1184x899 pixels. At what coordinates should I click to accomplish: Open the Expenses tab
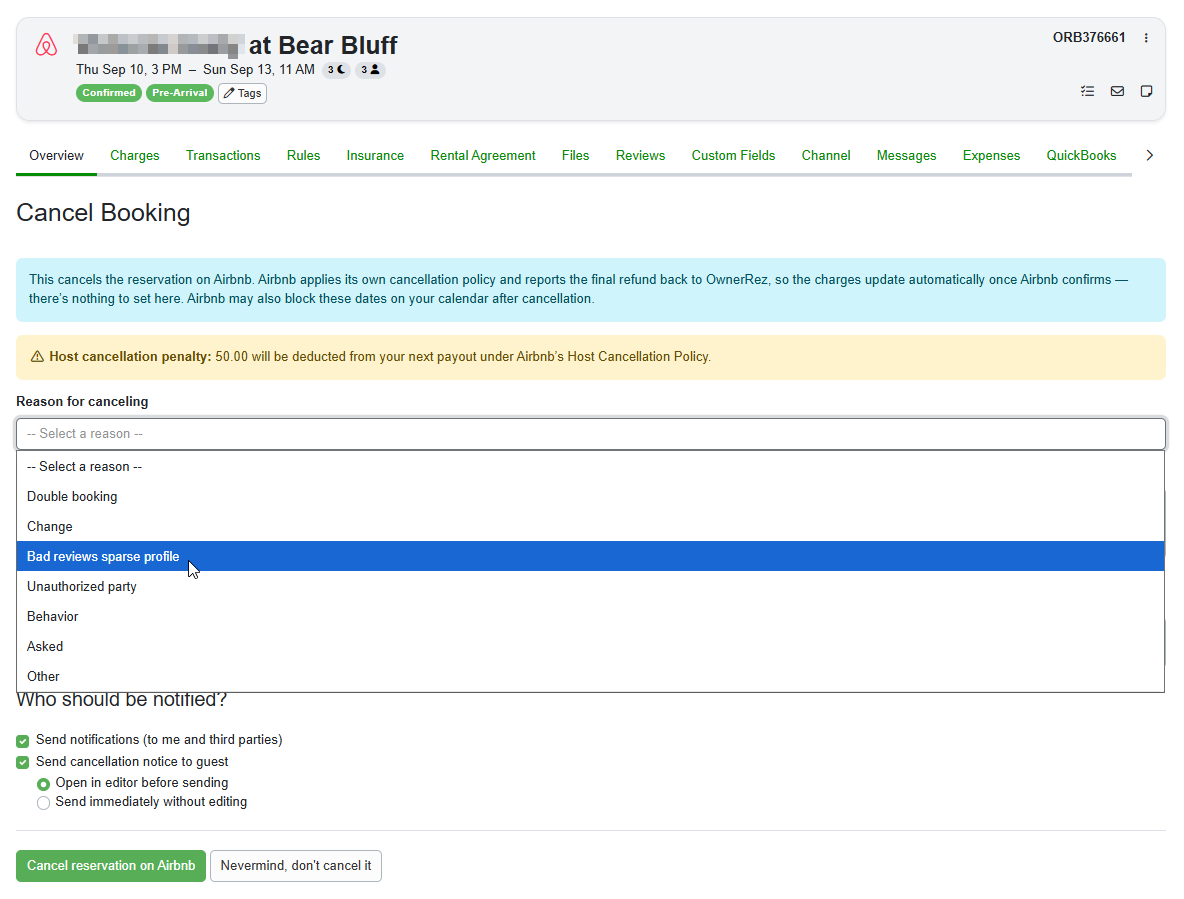(991, 155)
